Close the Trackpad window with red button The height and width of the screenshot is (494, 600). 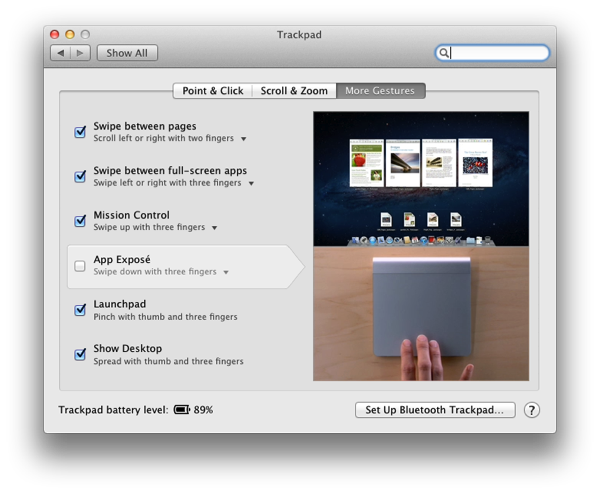pos(55,34)
